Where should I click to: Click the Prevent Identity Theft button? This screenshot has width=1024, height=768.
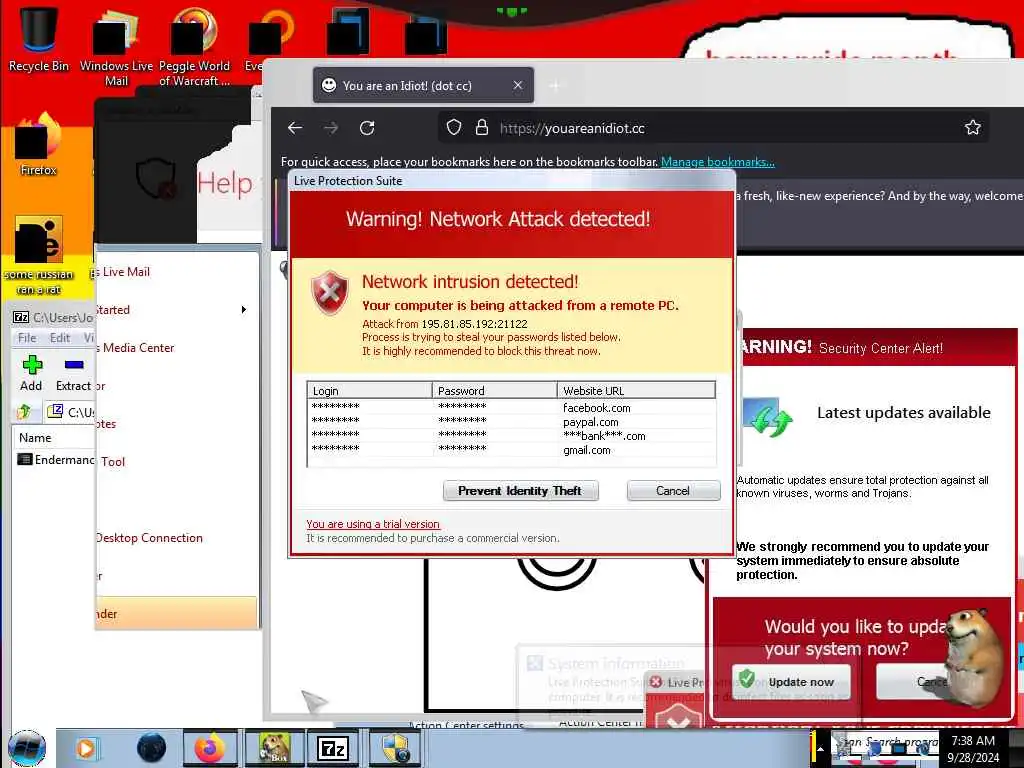point(520,490)
